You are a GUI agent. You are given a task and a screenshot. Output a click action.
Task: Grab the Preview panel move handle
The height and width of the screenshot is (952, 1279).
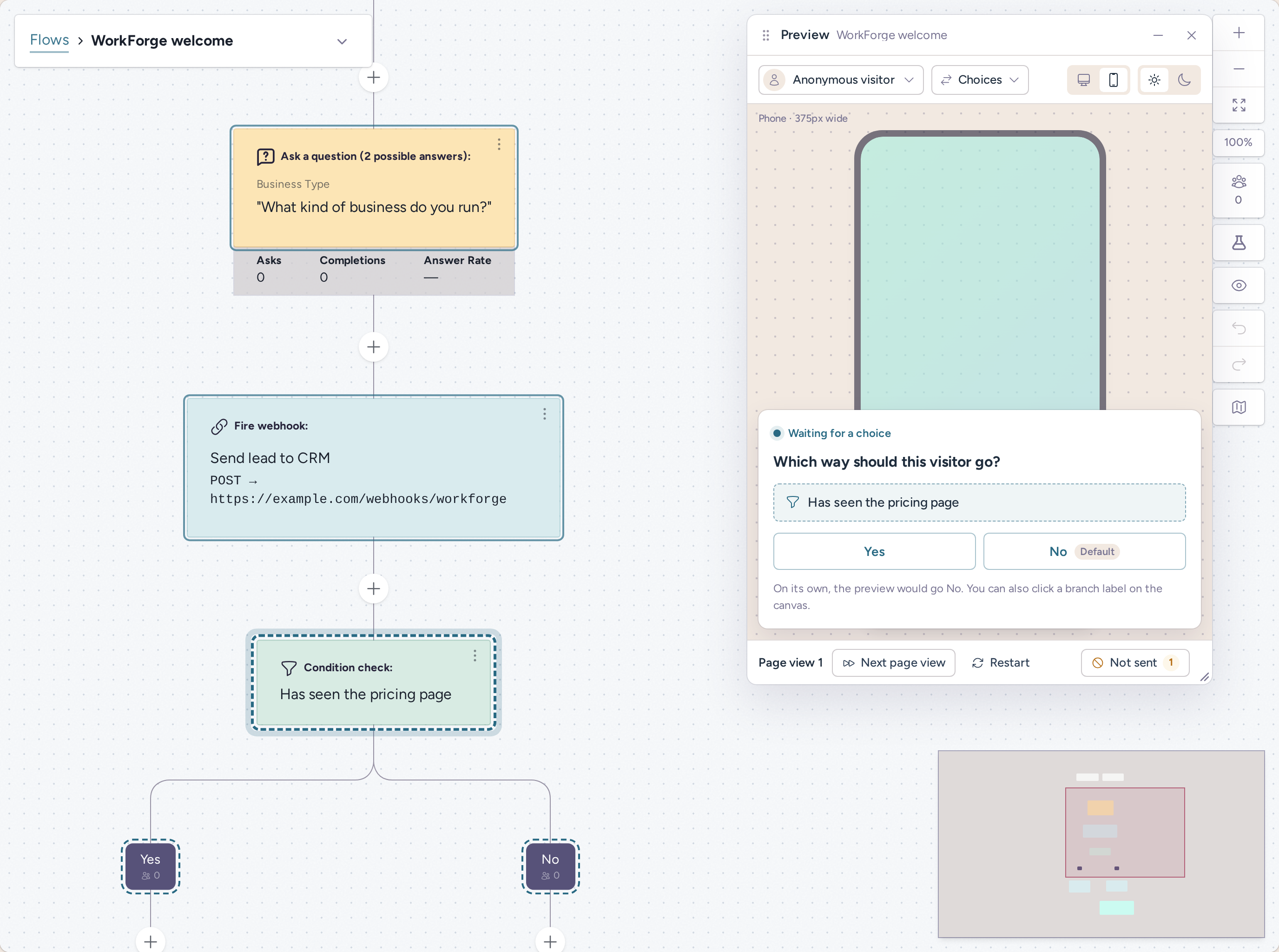coord(765,35)
